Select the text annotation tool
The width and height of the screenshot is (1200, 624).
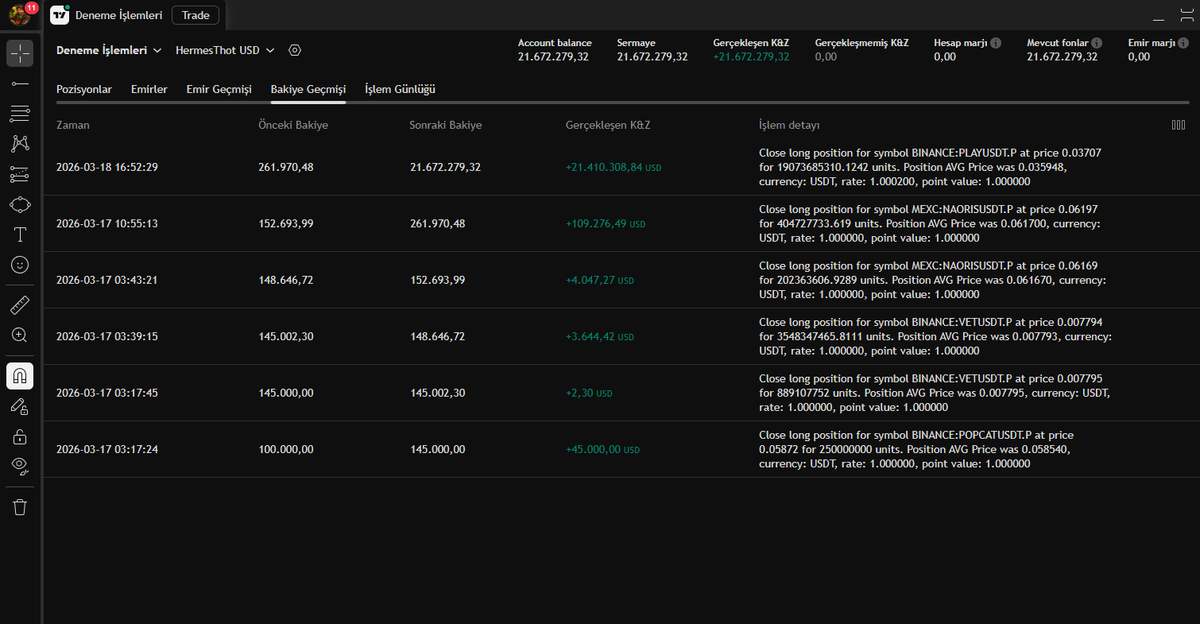coord(20,235)
